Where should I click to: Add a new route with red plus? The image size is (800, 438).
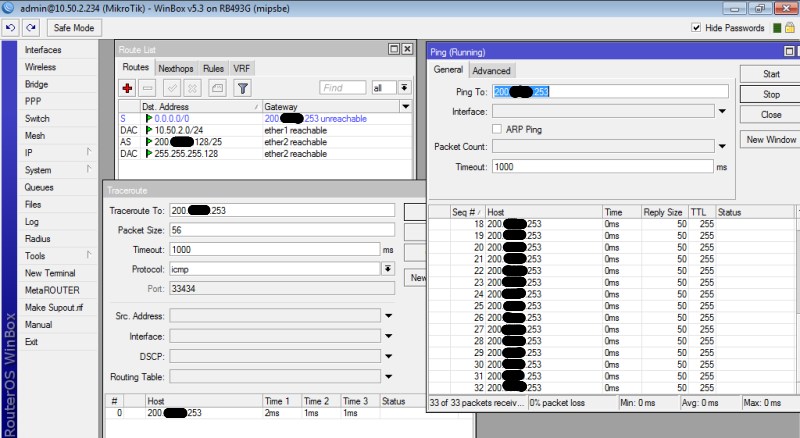point(128,88)
